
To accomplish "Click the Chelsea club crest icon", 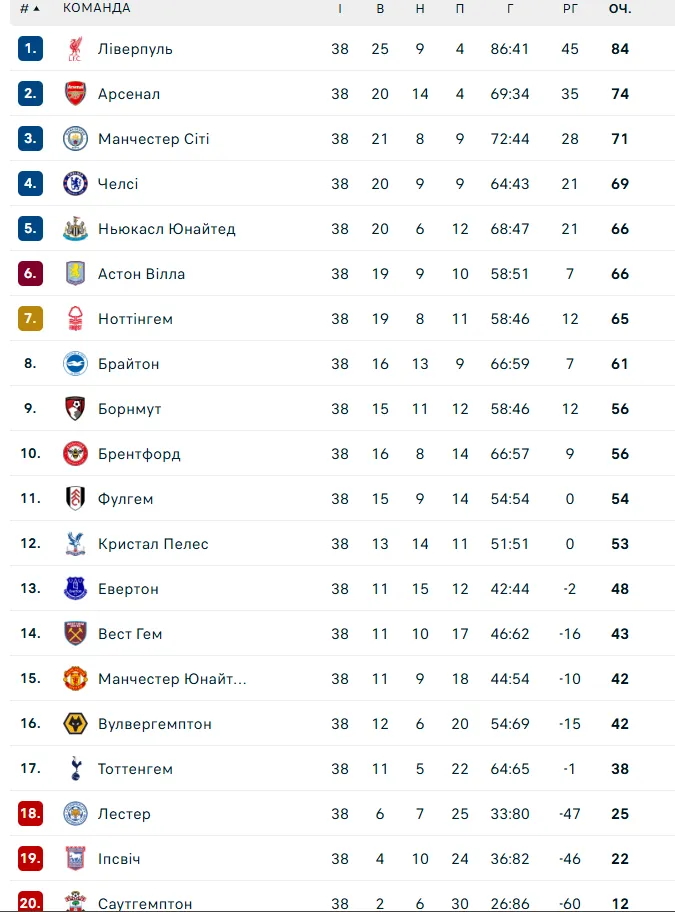I will [x=75, y=184].
